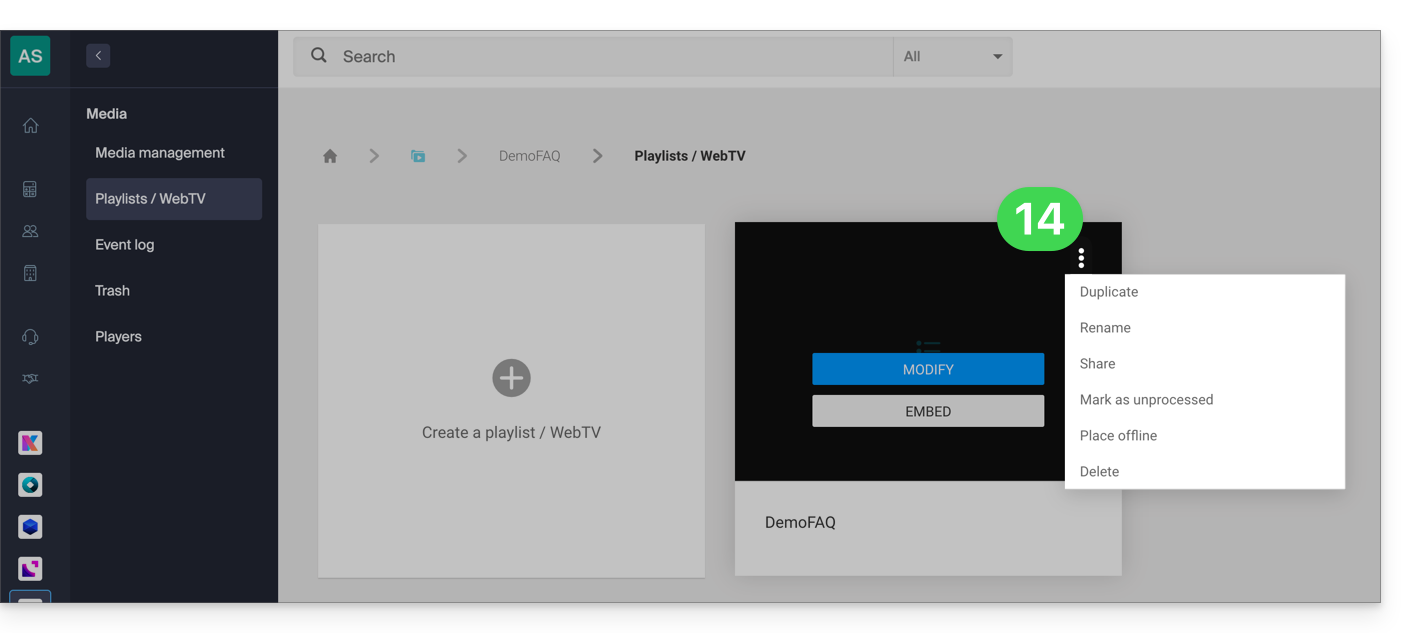Click the Create a playlist / WebTV tile

511,400
